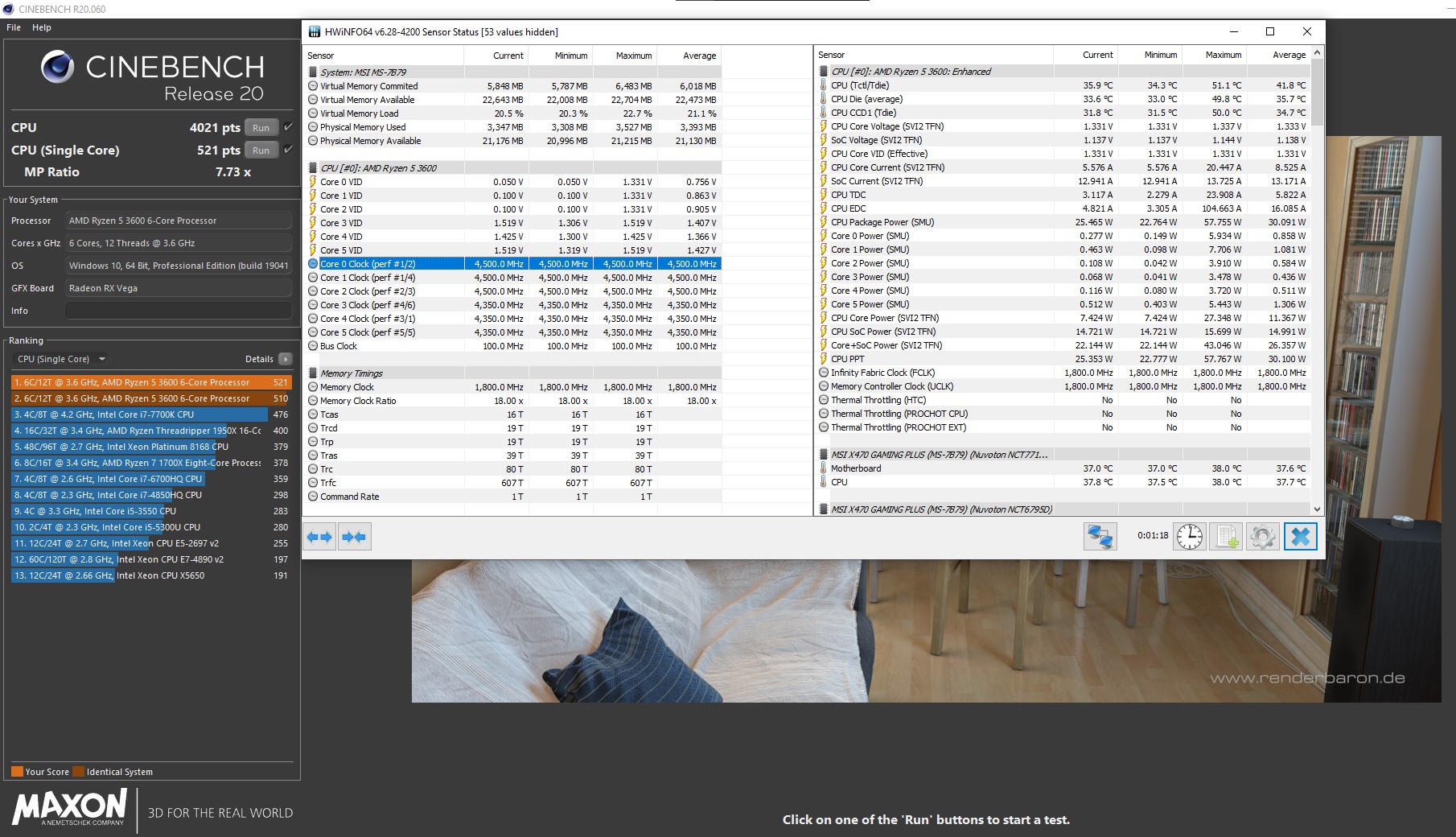Open the Help menu in Cinebench
The height and width of the screenshot is (837, 1456).
(x=42, y=27)
